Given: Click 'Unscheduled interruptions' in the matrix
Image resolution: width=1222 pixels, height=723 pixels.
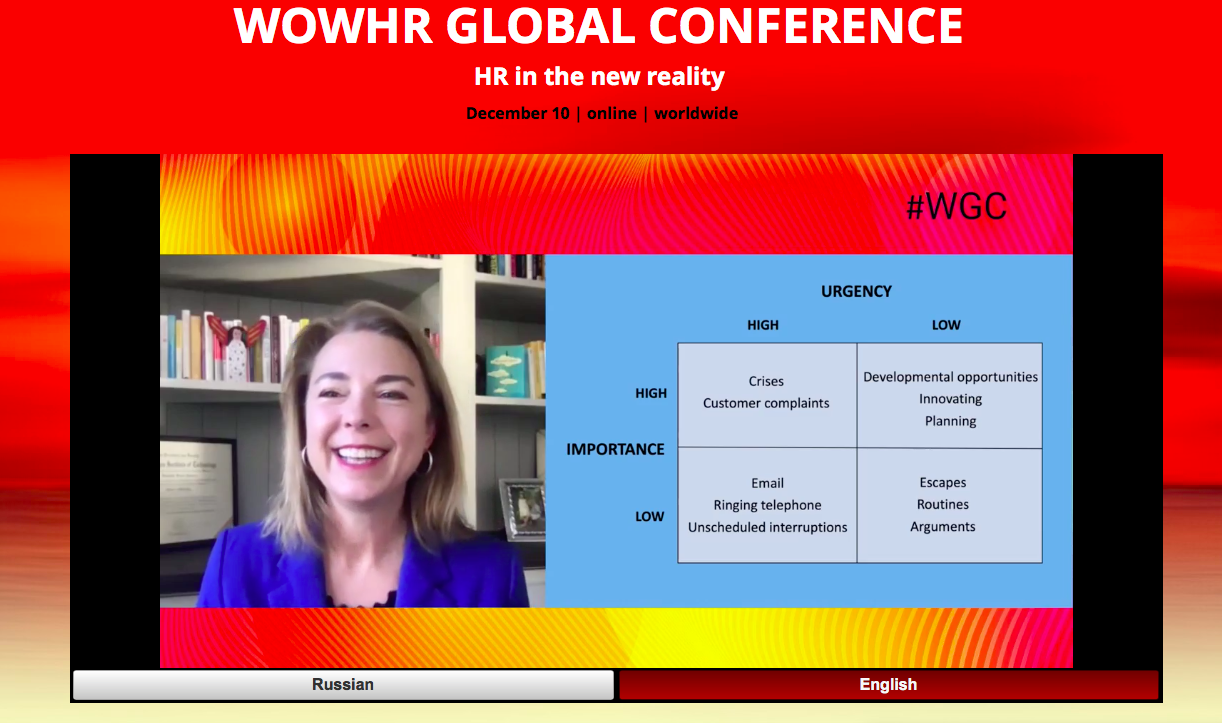Looking at the screenshot, I should point(767,527).
